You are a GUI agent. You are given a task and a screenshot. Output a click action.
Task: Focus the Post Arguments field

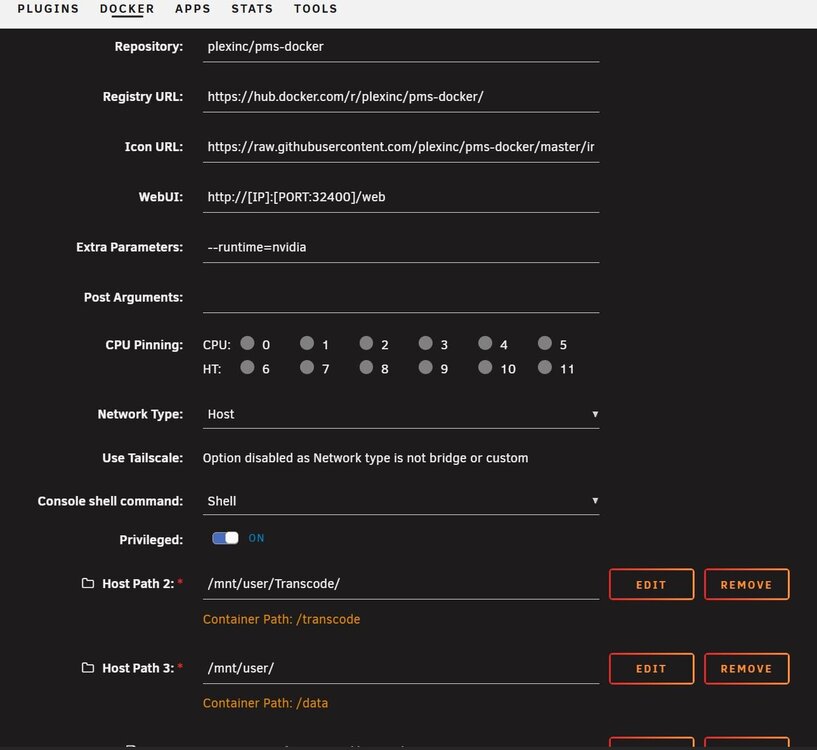[x=401, y=298]
